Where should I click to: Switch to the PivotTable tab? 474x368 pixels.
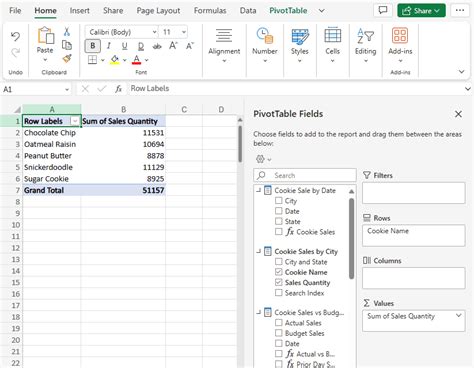click(x=288, y=11)
